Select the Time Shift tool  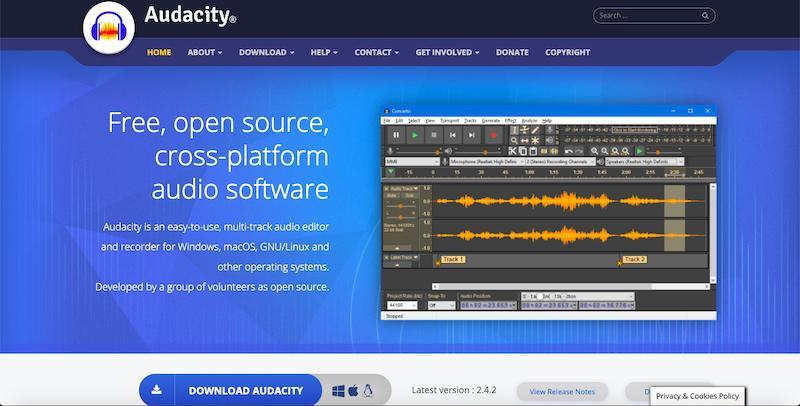click(x=524, y=140)
